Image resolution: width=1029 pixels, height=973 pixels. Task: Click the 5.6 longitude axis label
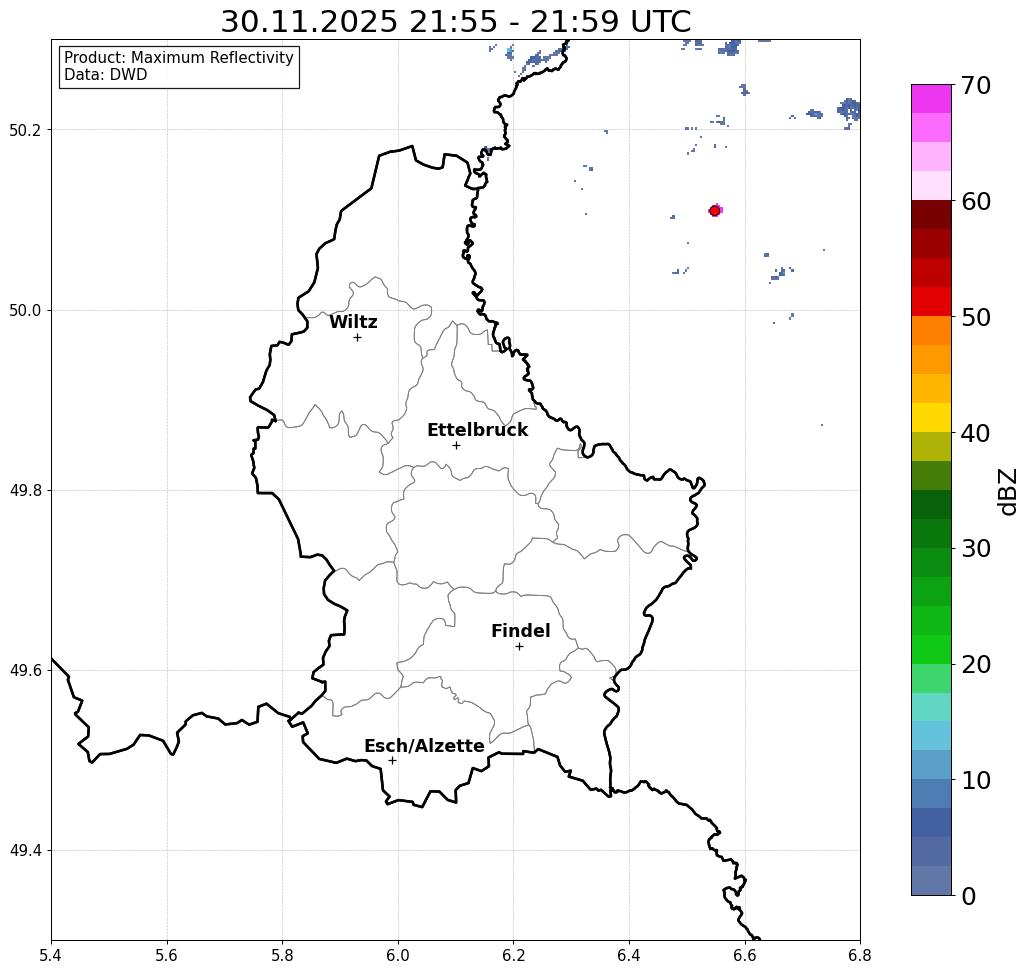click(167, 955)
